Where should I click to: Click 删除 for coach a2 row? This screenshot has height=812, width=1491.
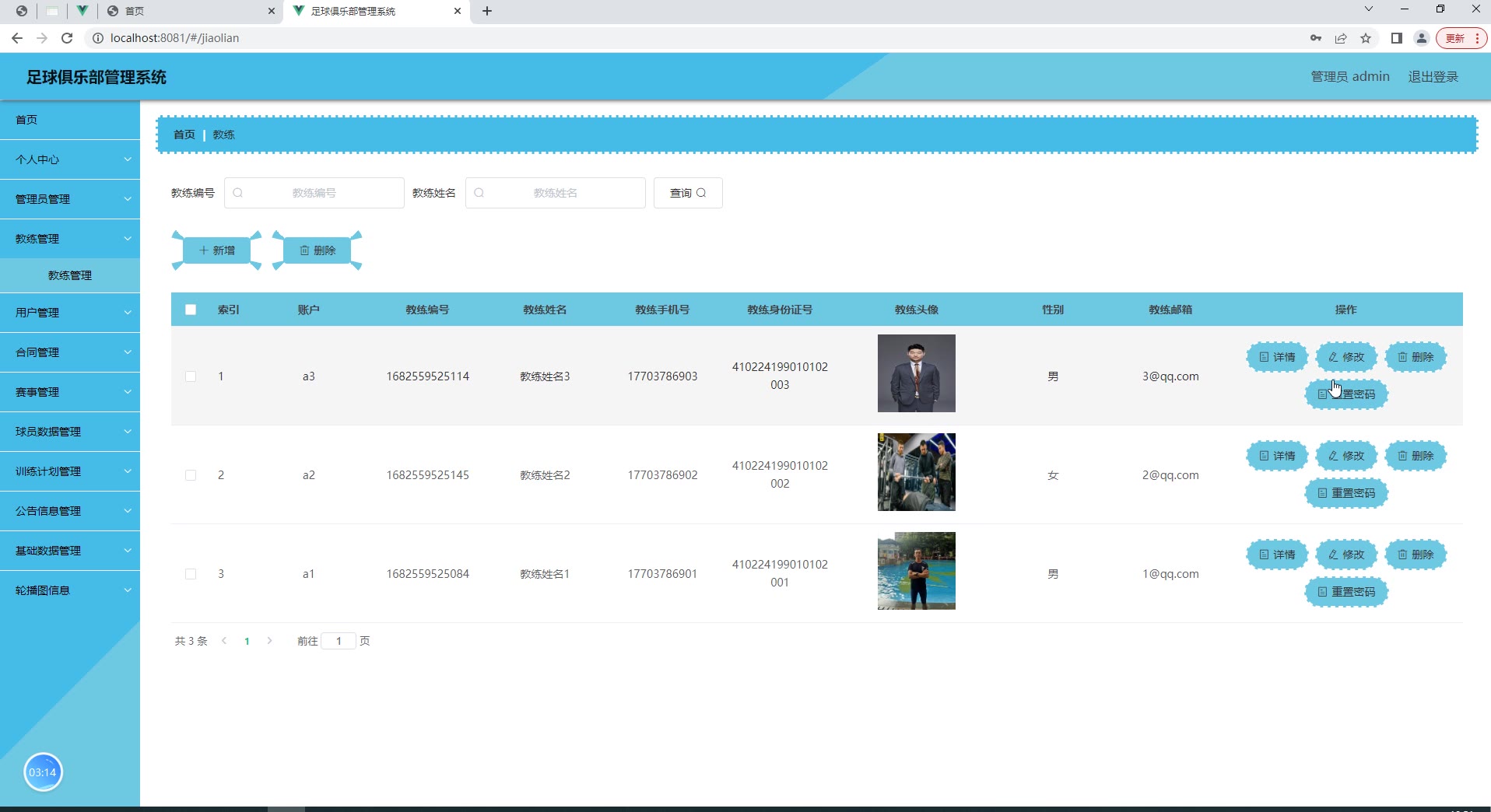point(1416,456)
